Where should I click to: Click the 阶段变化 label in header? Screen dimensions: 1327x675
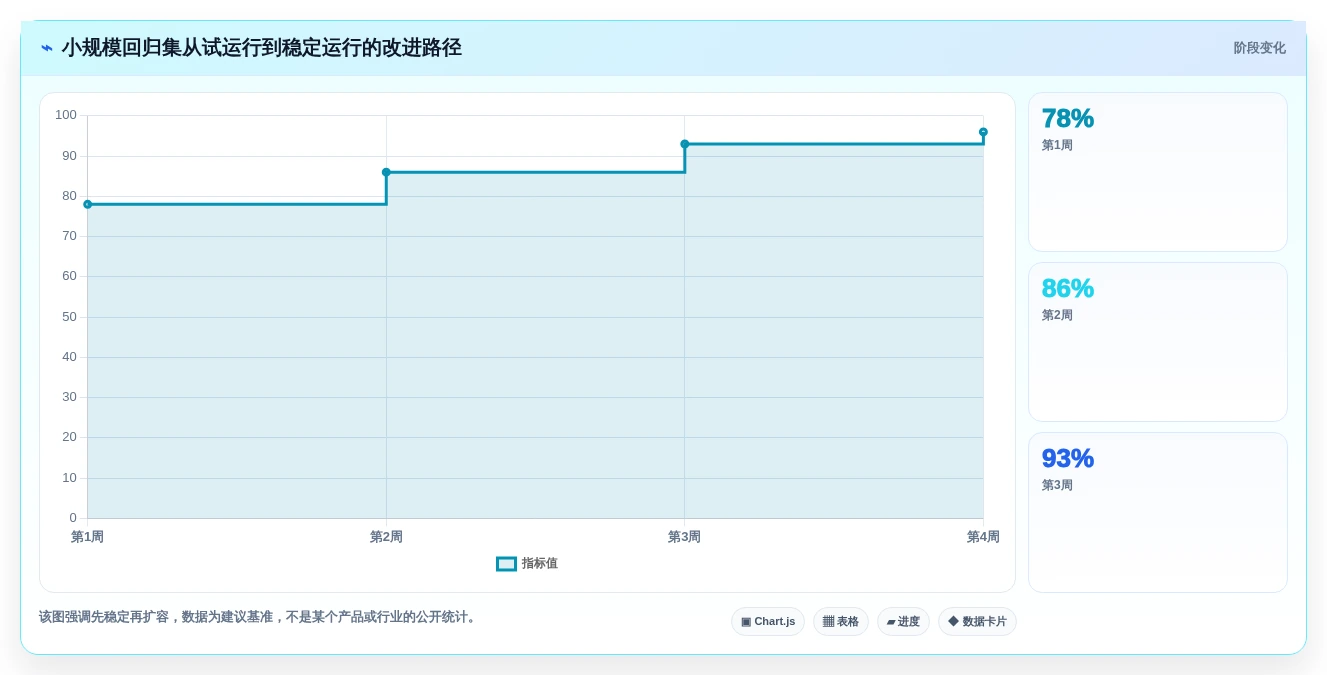1259,48
